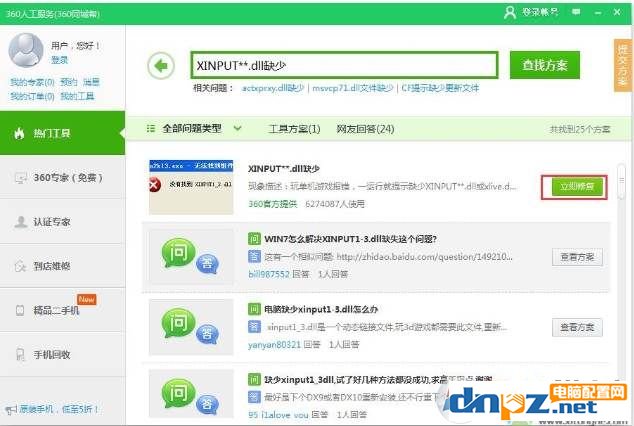Select 360专家（免费） in the sidebar
This screenshot has width=634, height=426.
point(62,177)
